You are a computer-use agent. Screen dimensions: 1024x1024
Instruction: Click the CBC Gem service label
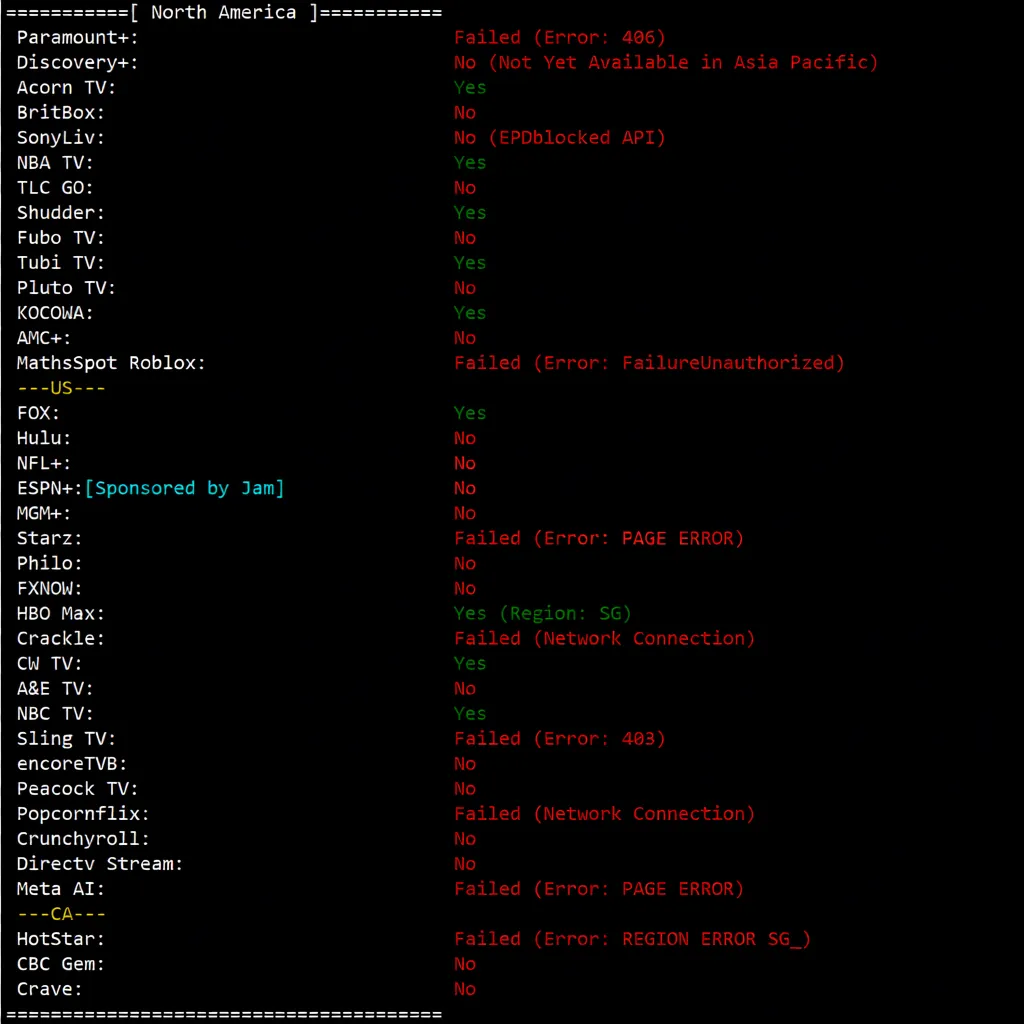[61, 964]
